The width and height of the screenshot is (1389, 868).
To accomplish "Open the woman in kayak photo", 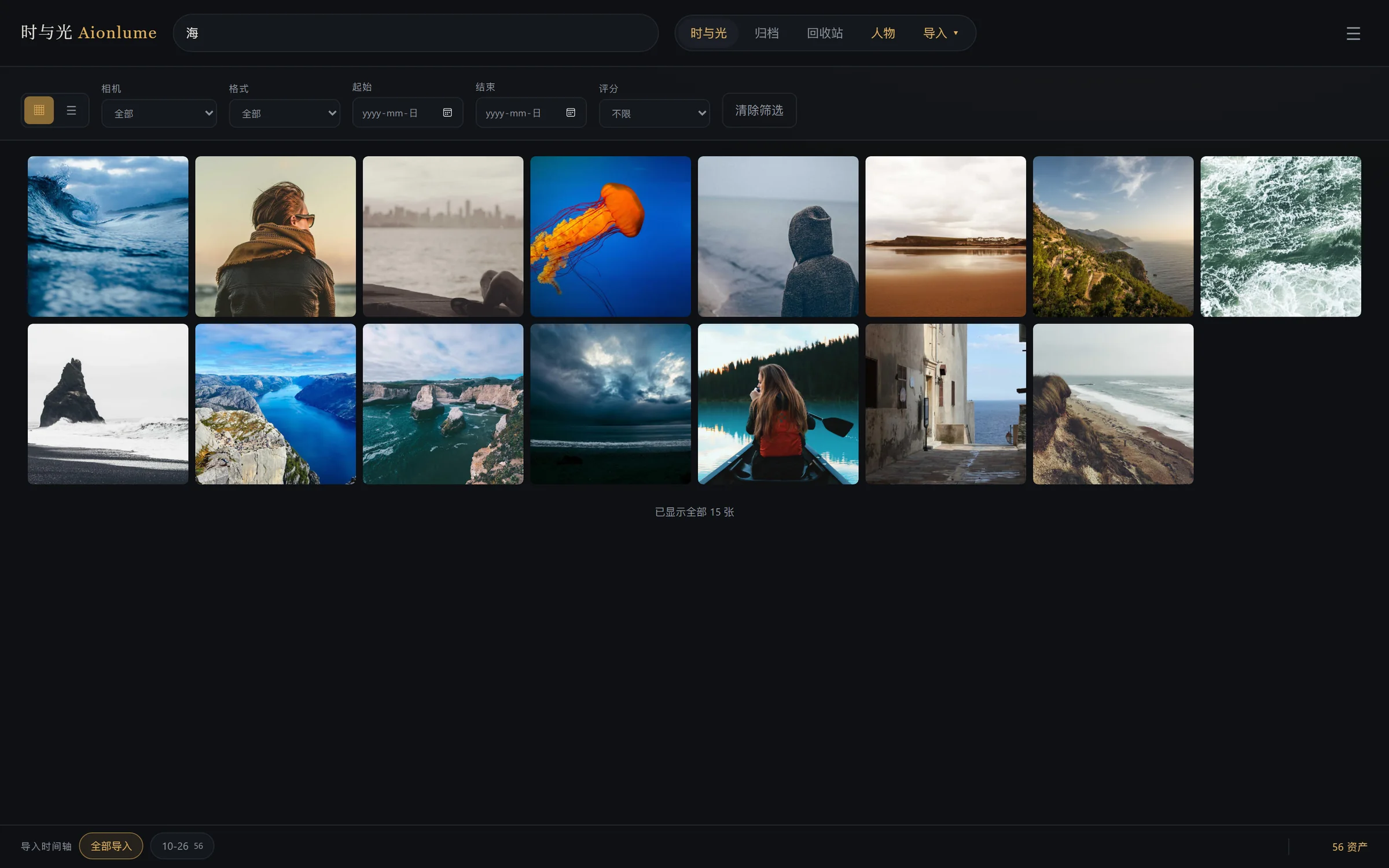I will click(x=778, y=404).
